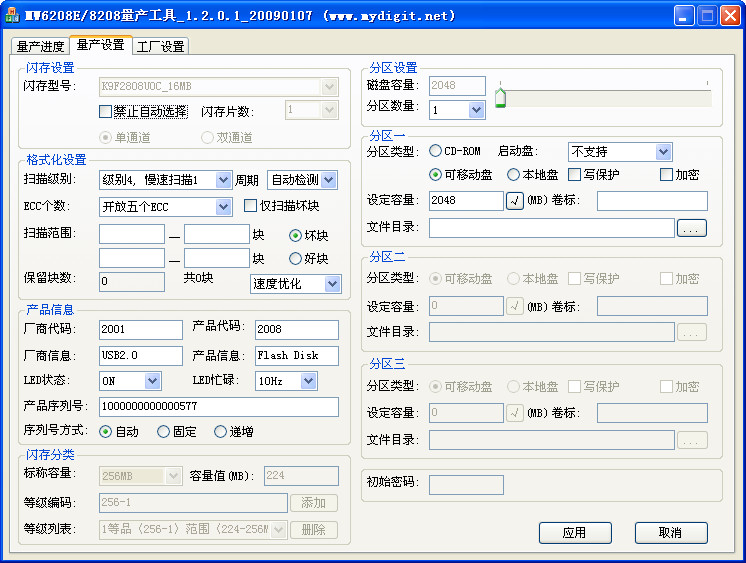Tick the 加密 checkbox in 分区一
The image size is (746, 563).
[666, 175]
